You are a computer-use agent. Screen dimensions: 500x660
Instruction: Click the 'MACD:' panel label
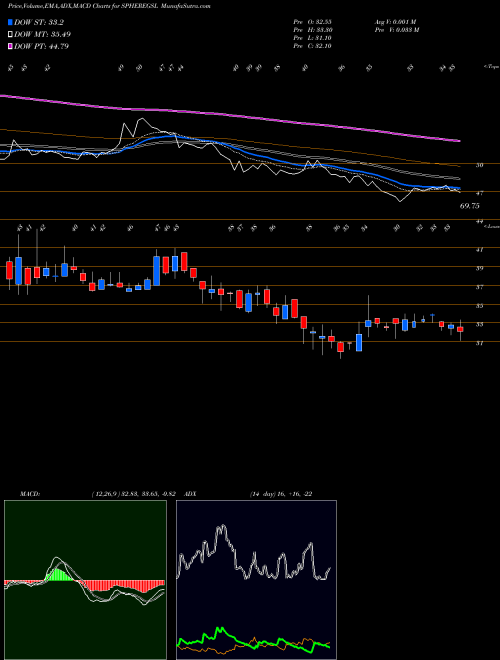[30, 494]
